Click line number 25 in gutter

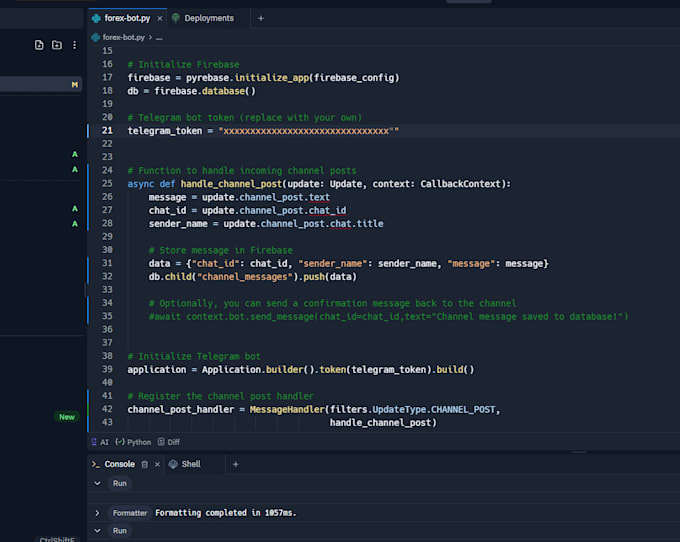pyautogui.click(x=107, y=183)
